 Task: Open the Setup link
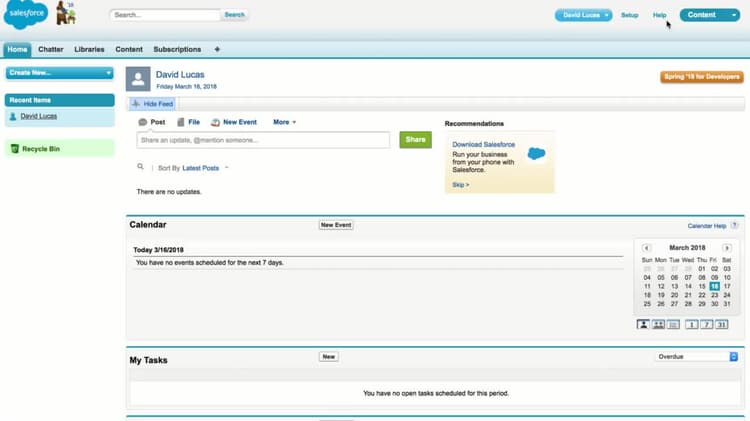629,15
